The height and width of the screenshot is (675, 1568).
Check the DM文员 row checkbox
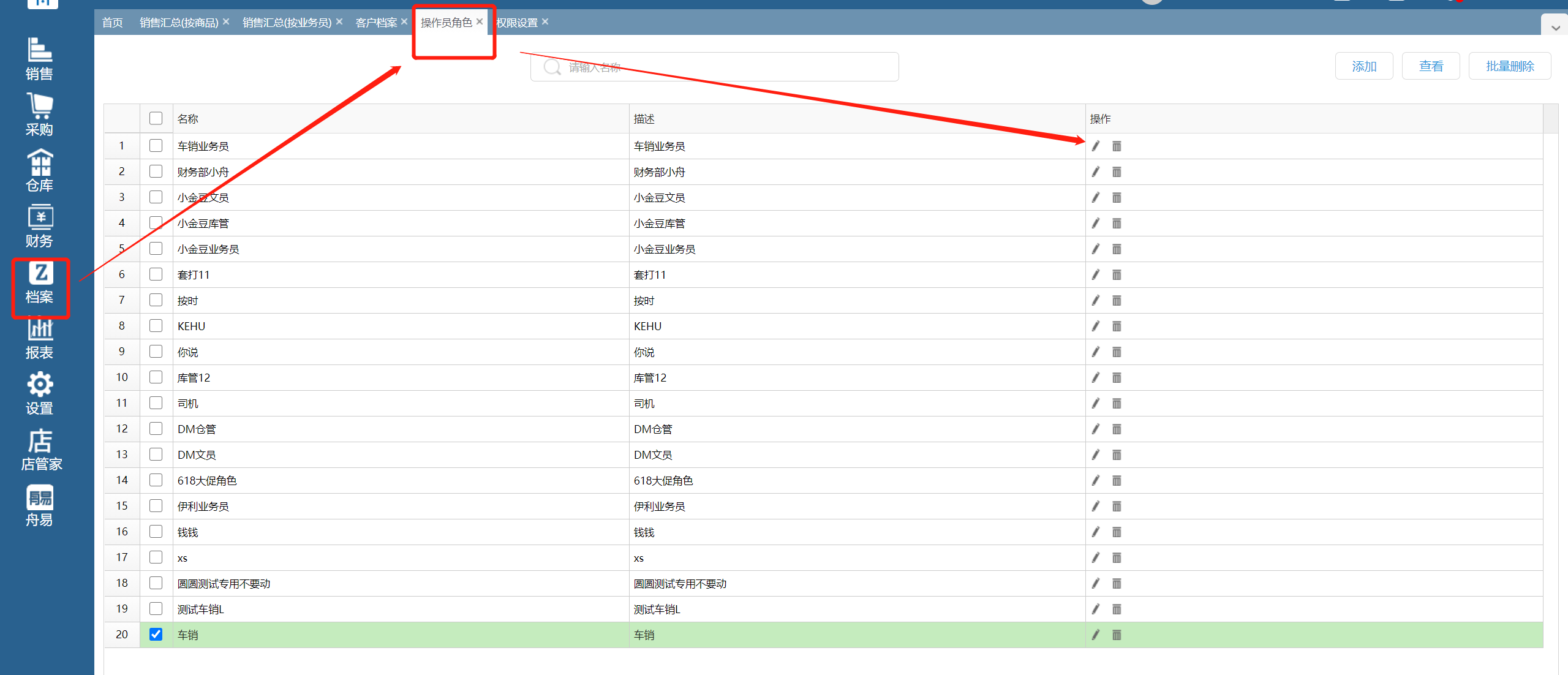(156, 454)
